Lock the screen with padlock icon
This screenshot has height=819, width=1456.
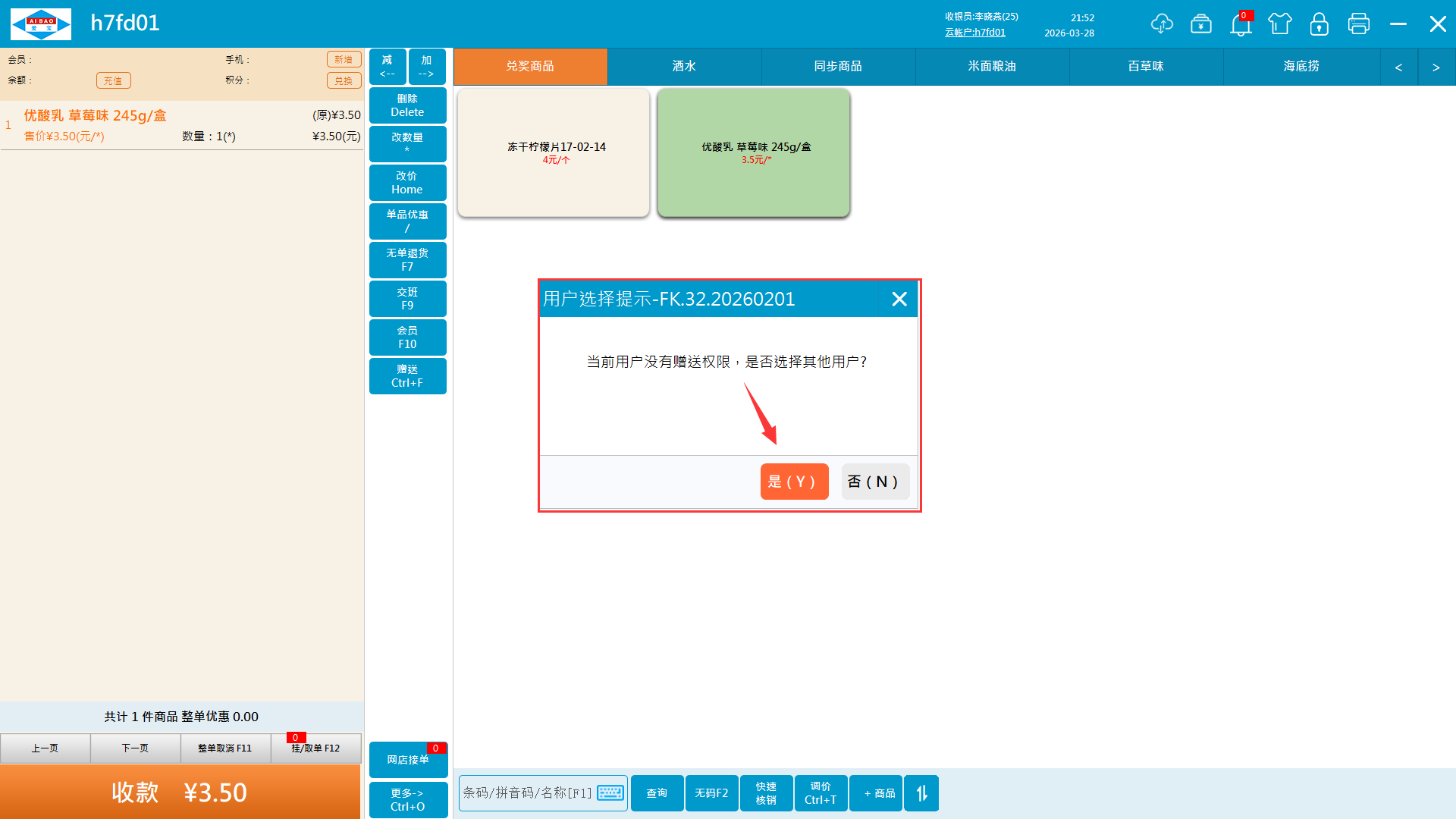(1319, 24)
